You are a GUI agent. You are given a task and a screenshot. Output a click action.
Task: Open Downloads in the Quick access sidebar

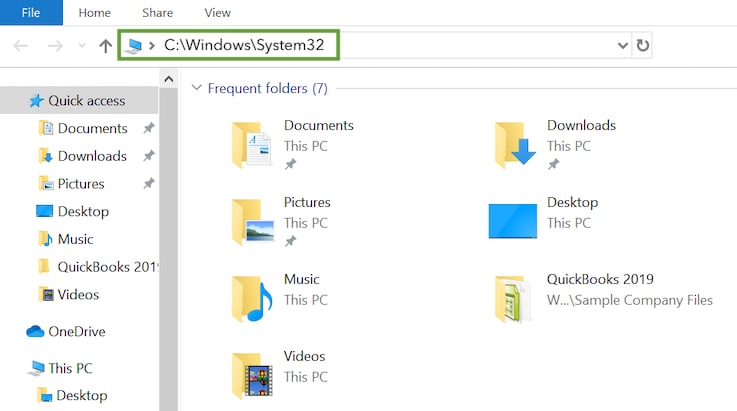tap(92, 156)
